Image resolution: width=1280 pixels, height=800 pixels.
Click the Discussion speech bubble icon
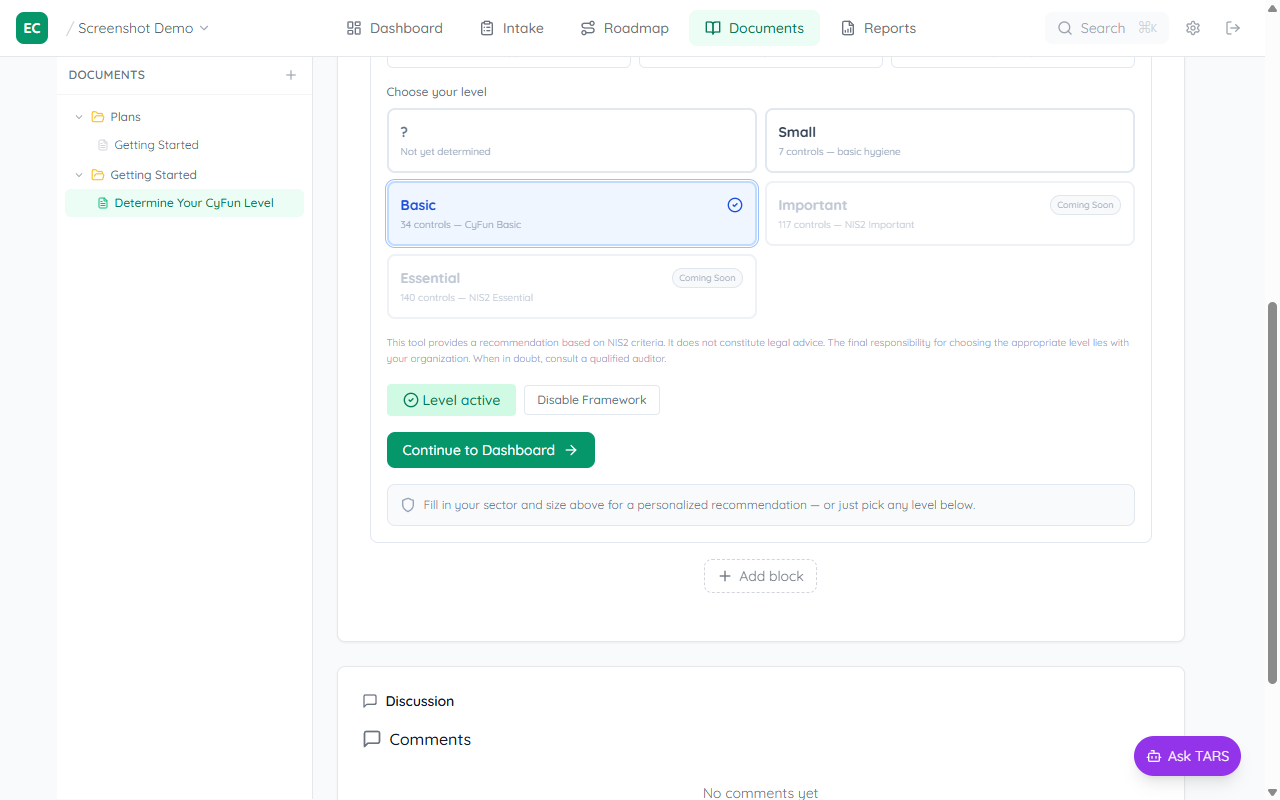coord(371,701)
